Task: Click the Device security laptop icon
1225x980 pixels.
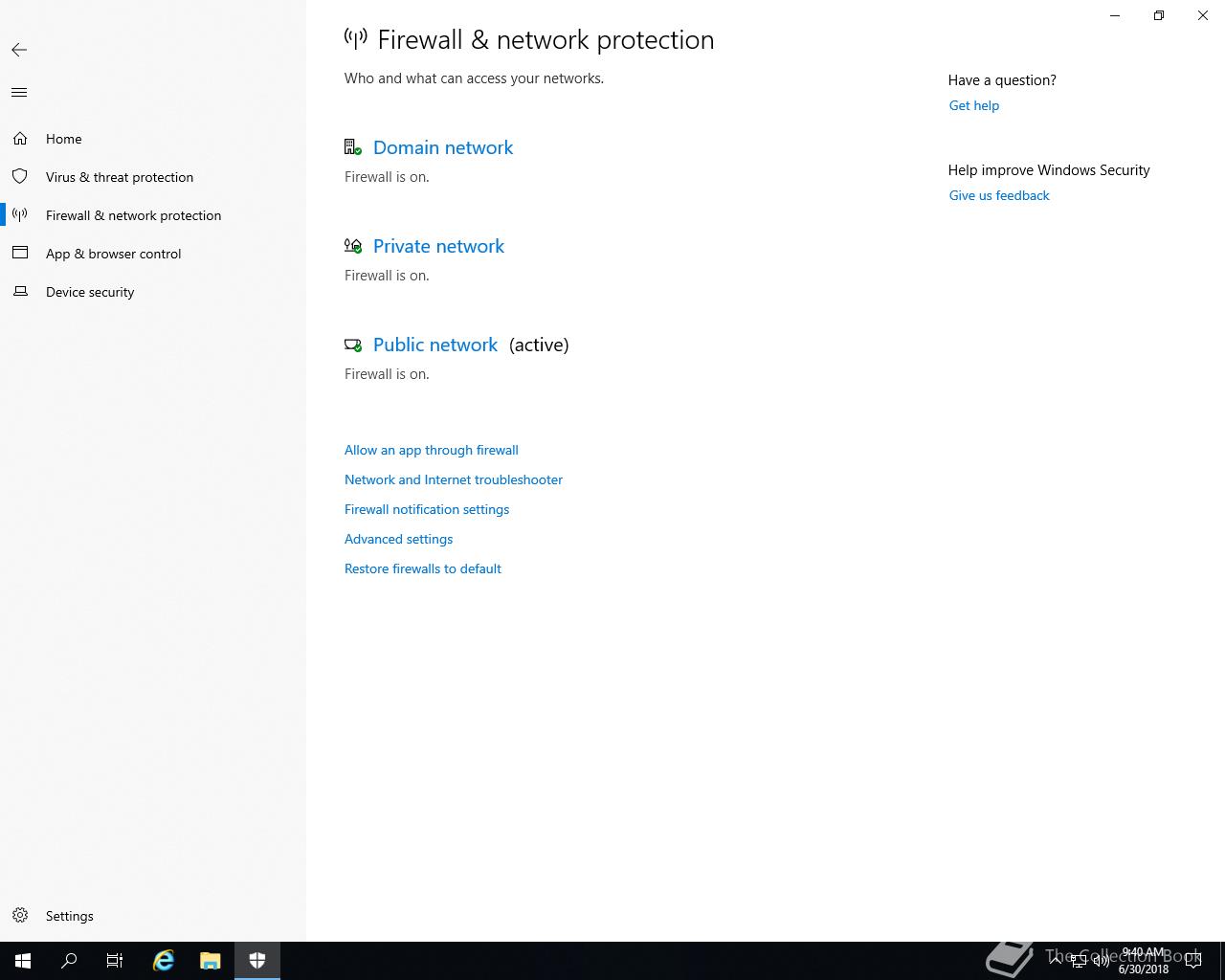Action: click(20, 292)
